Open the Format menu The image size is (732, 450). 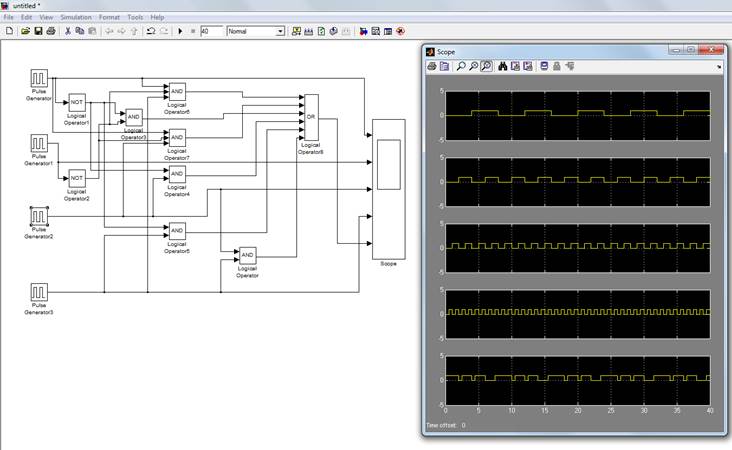(109, 17)
